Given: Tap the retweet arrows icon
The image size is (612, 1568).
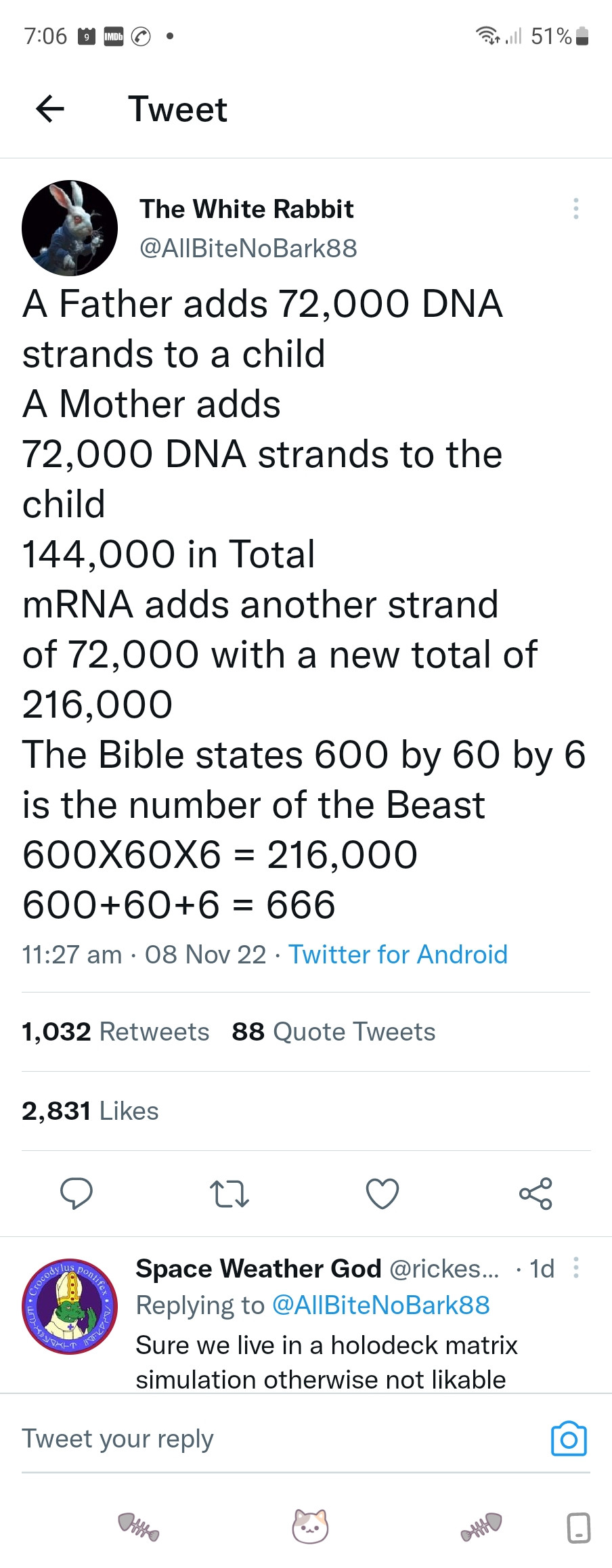Looking at the screenshot, I should [230, 1194].
